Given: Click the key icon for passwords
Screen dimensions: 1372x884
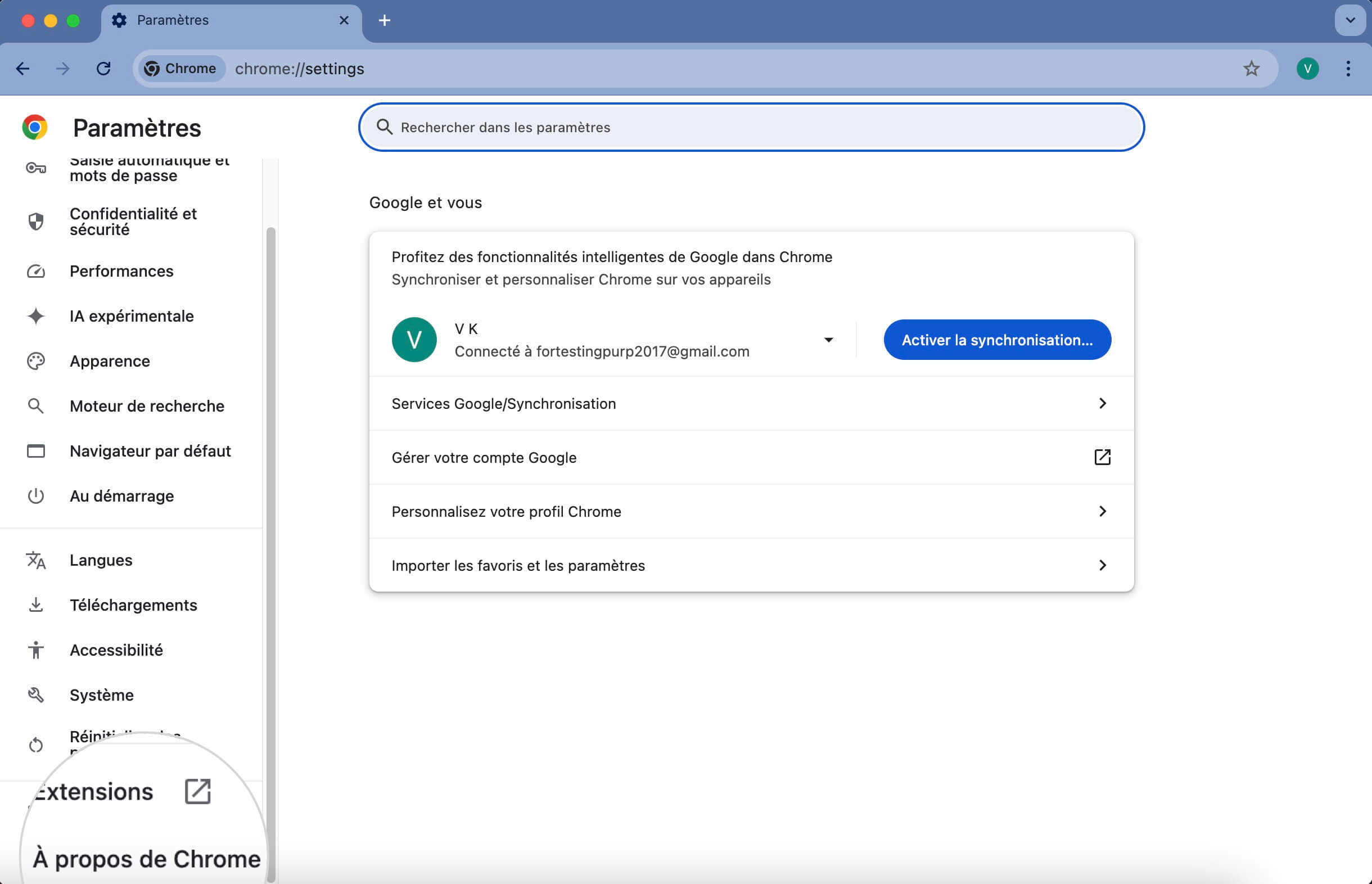Looking at the screenshot, I should [x=35, y=168].
